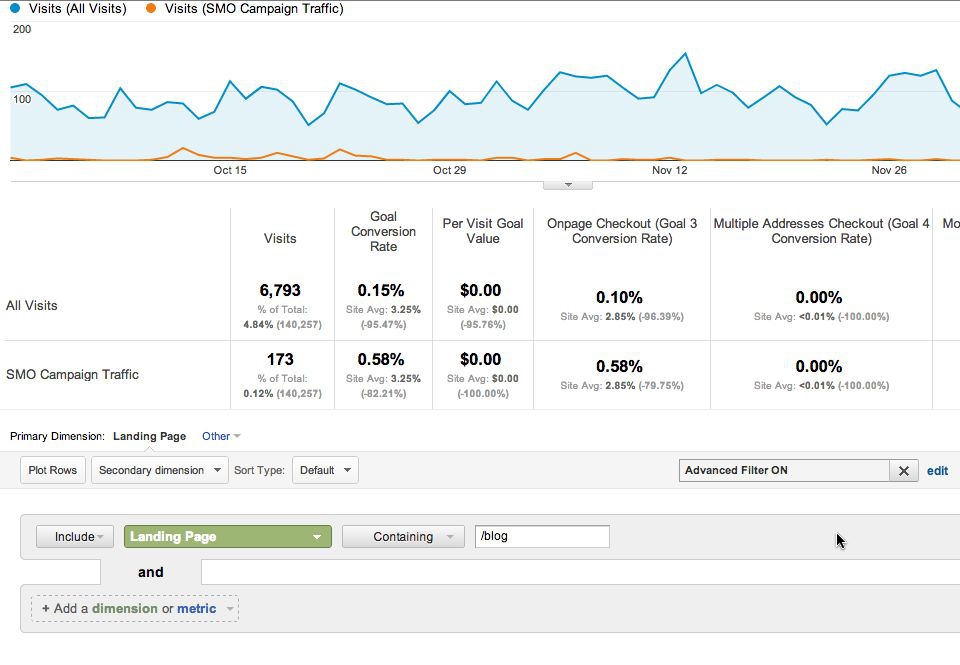Click the 6,793 visits value
Screen dimensions: 960x665
tap(280, 290)
